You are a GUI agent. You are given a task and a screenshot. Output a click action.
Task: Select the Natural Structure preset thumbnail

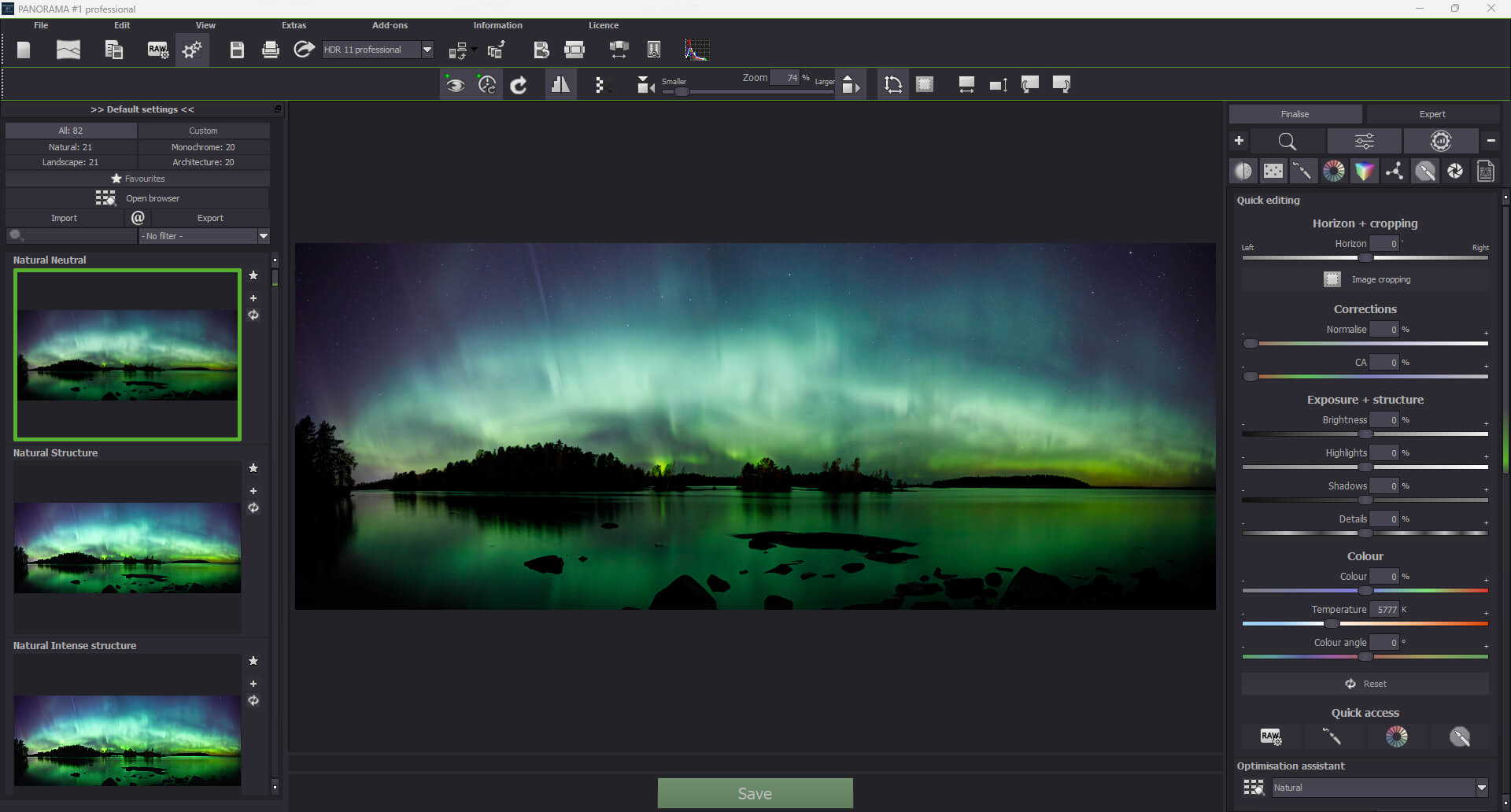pos(127,548)
